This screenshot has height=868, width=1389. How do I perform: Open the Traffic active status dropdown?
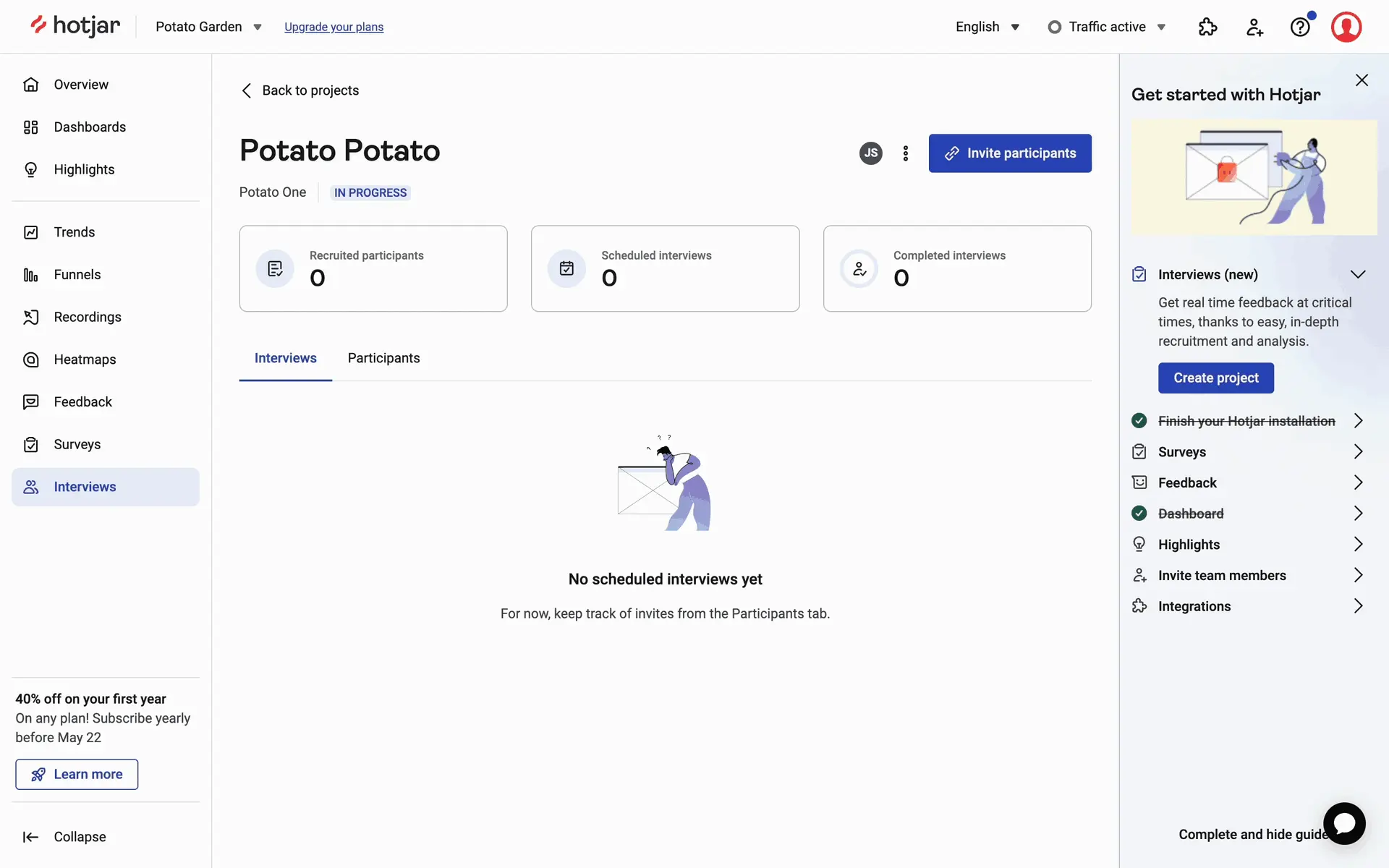click(x=1107, y=27)
